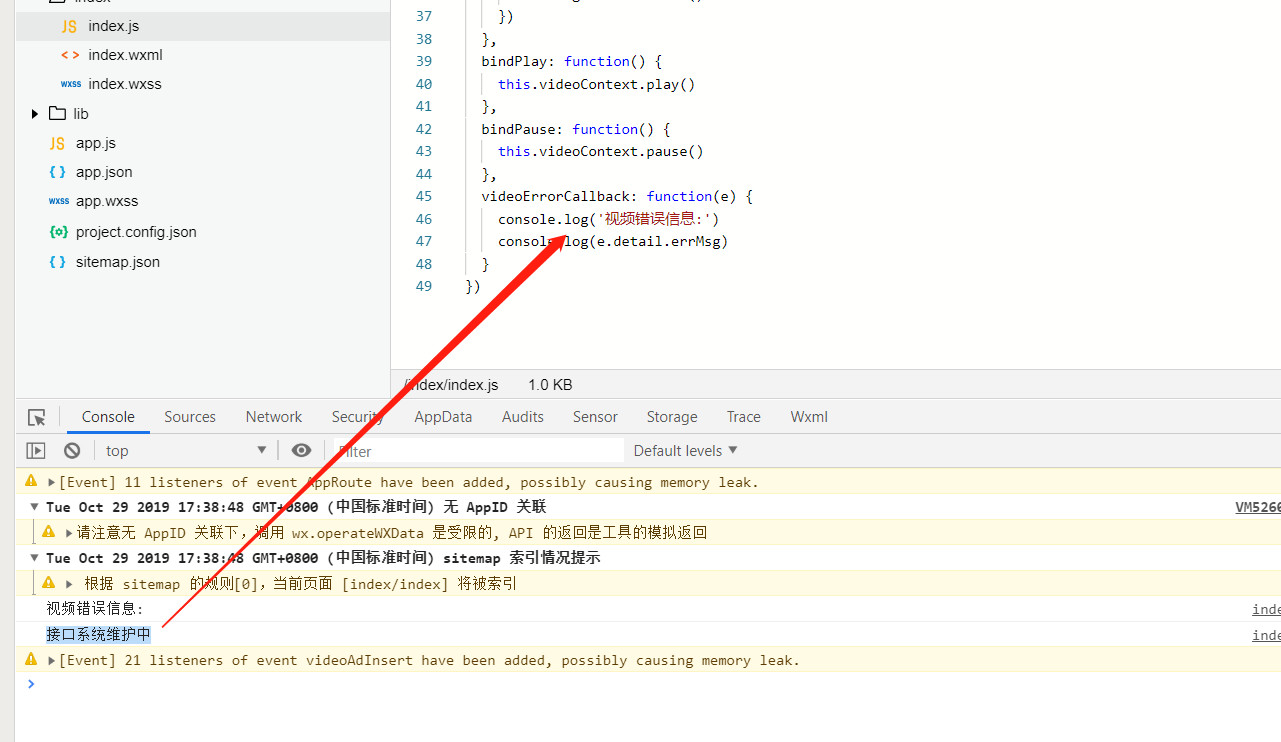Open the app.json file
This screenshot has height=742, width=1281.
point(103,172)
